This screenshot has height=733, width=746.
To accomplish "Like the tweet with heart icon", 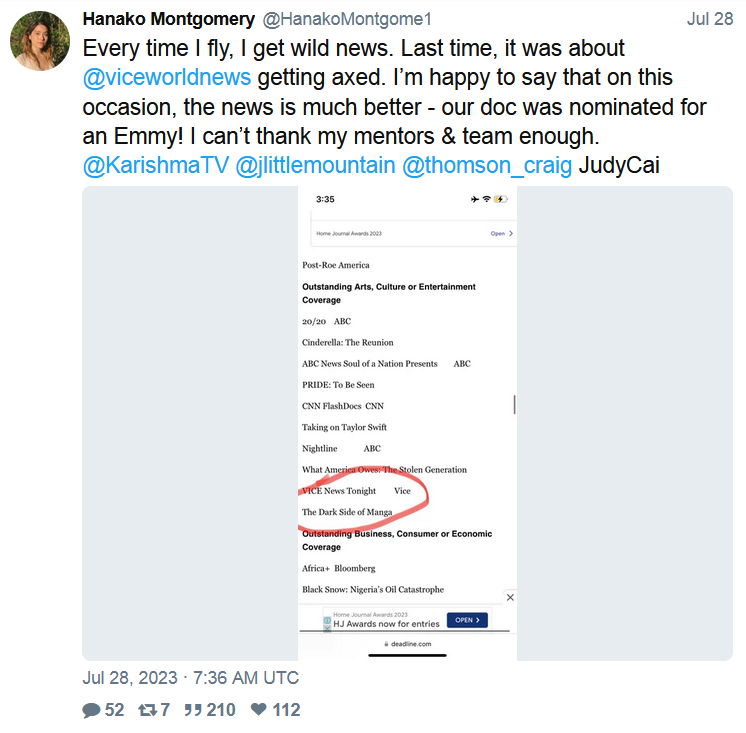I will click(259, 710).
